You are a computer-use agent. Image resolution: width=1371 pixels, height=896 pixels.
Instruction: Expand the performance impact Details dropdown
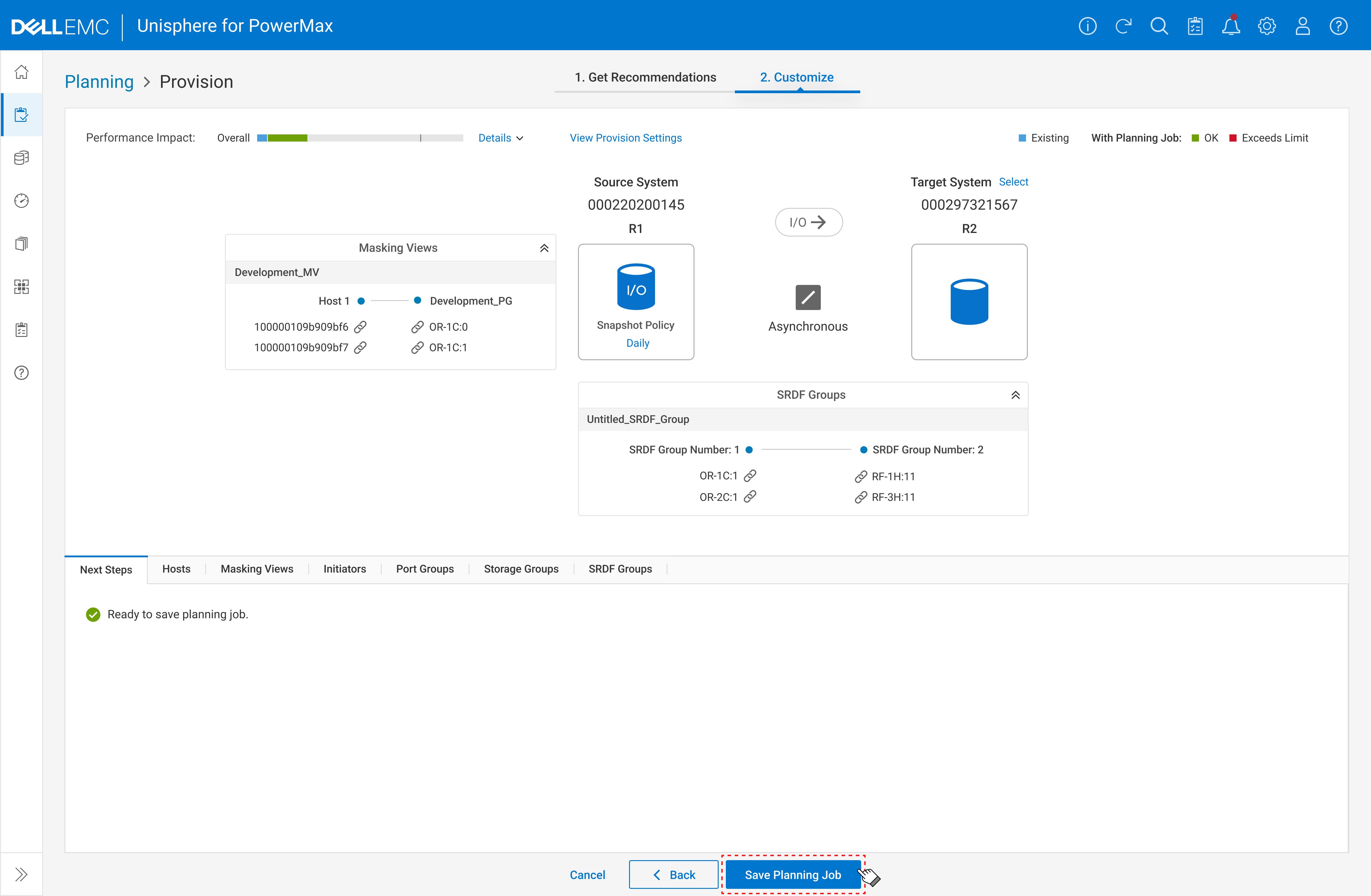(500, 138)
